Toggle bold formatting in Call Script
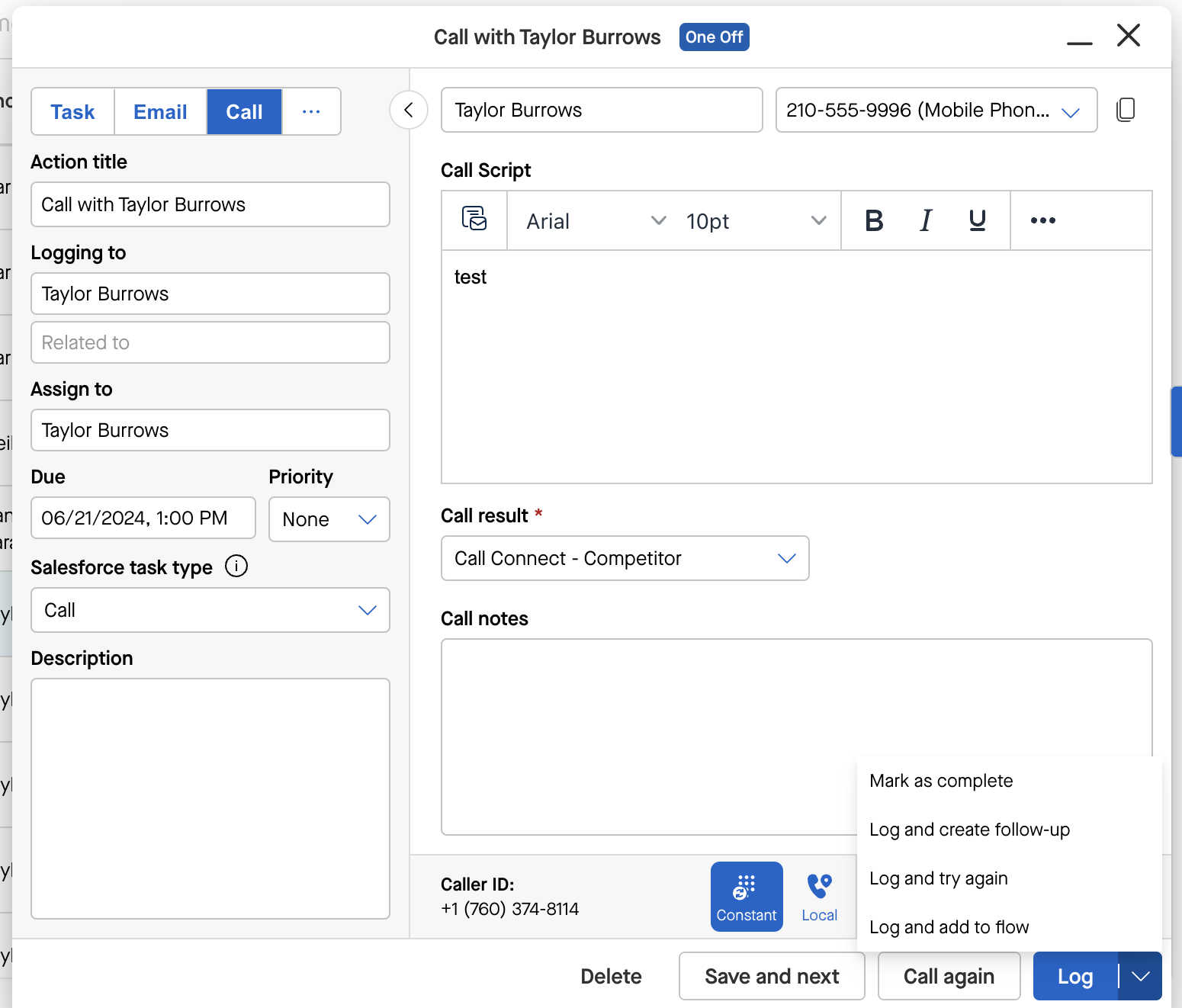1182x1008 pixels. click(874, 220)
